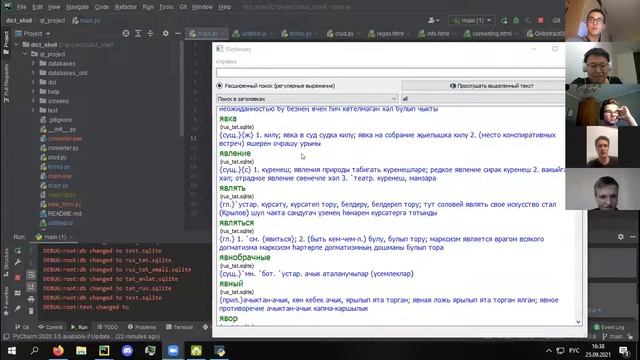Open Firefox from the taskbar
This screenshot has width=640, height=360.
pyautogui.click(x=58, y=351)
